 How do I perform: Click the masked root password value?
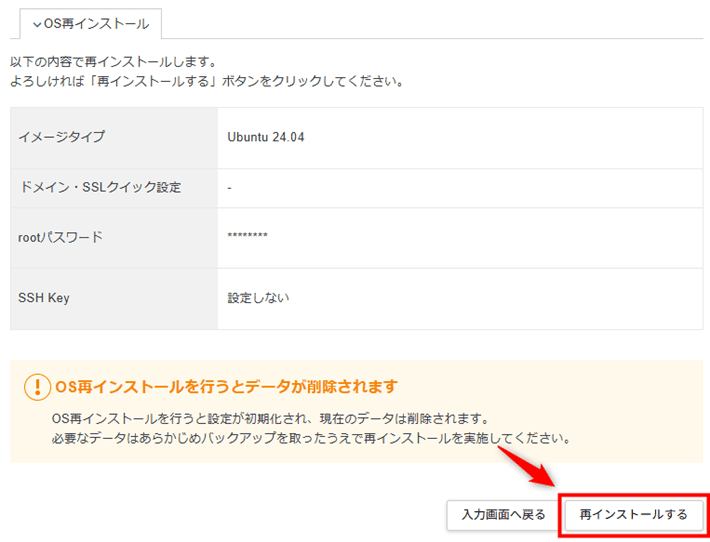point(247,235)
